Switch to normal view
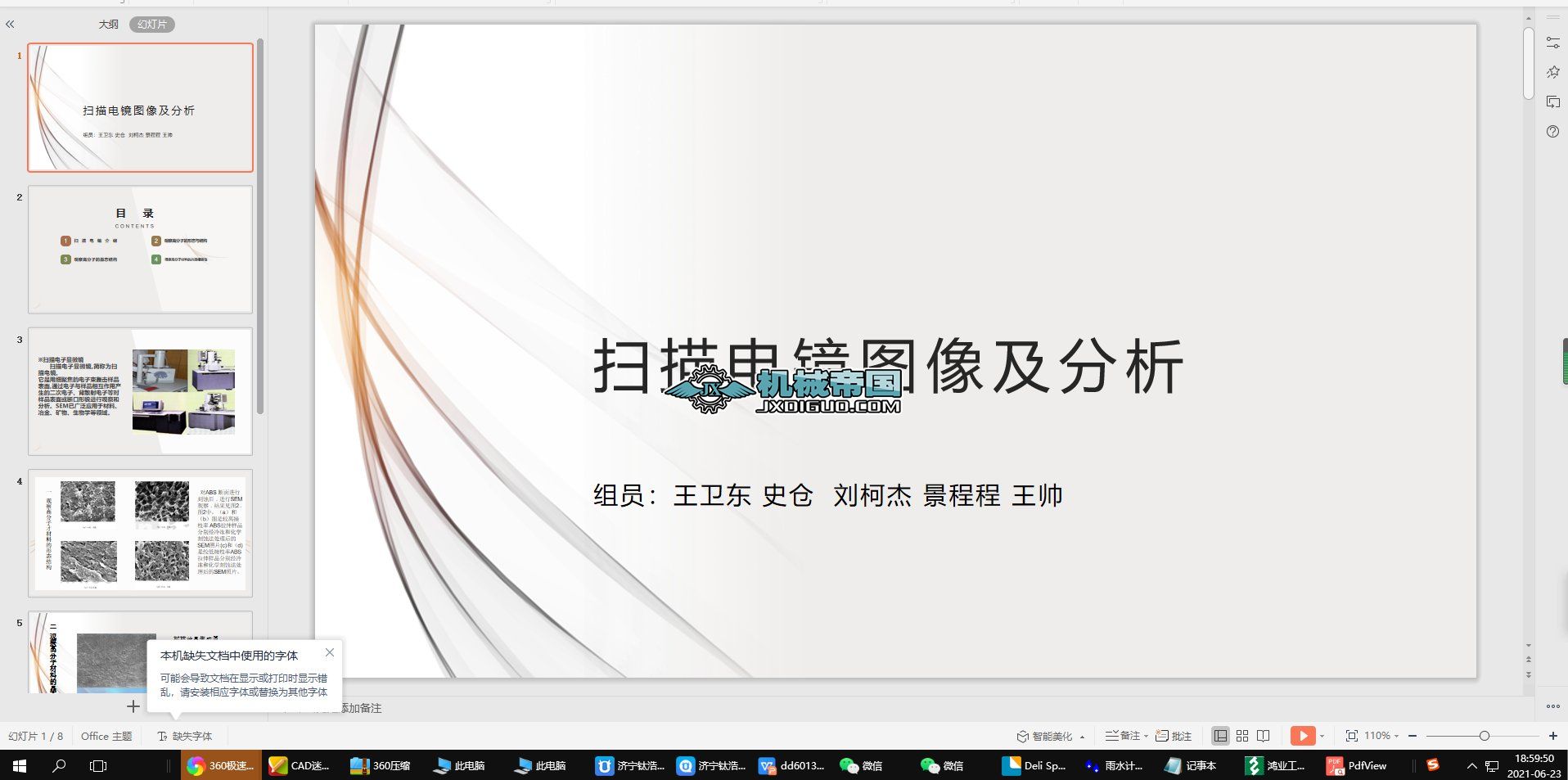The width and height of the screenshot is (1568, 780). (1220, 736)
